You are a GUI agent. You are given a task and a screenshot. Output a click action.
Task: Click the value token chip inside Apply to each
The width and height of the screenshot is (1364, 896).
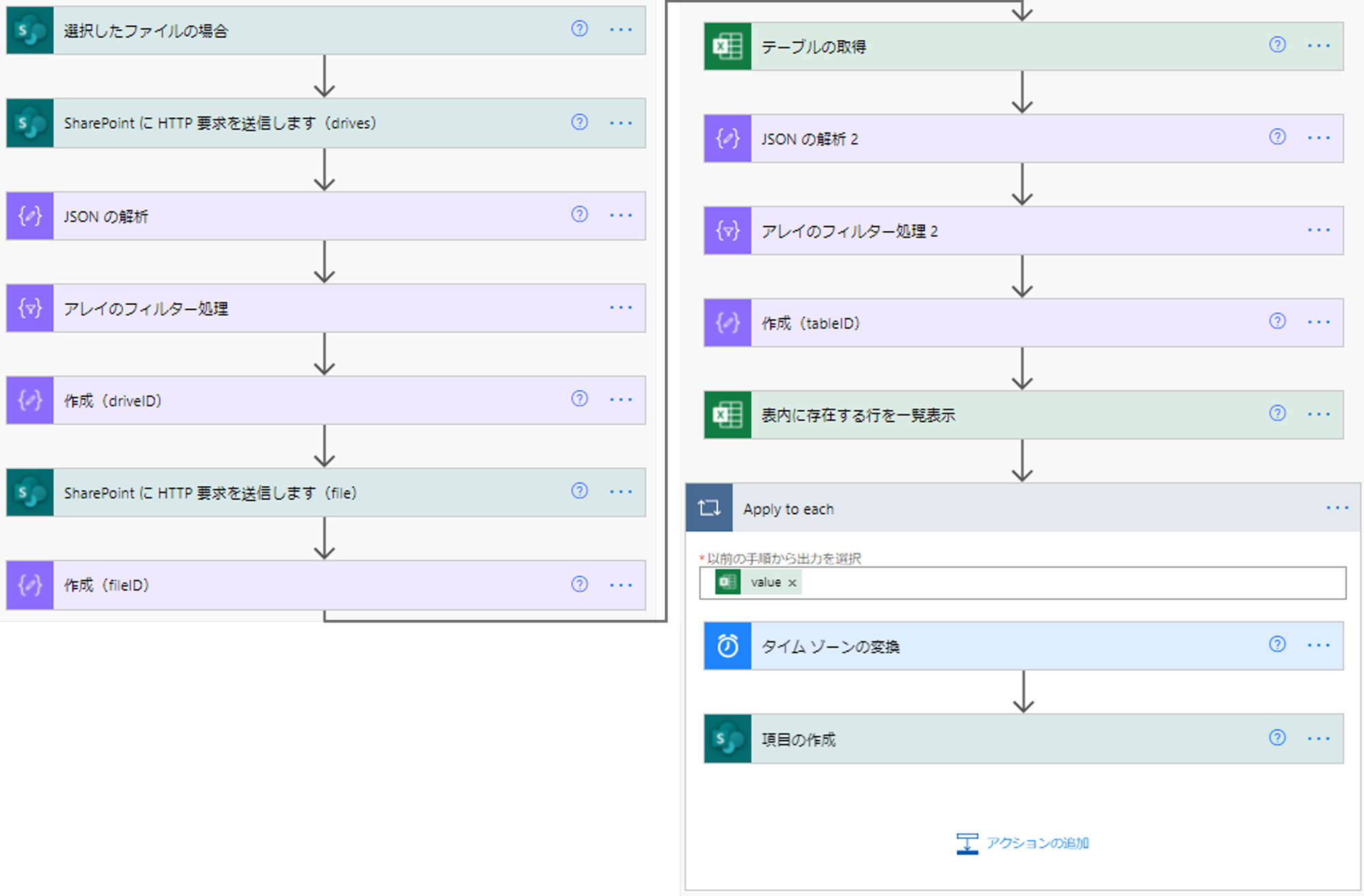click(766, 582)
